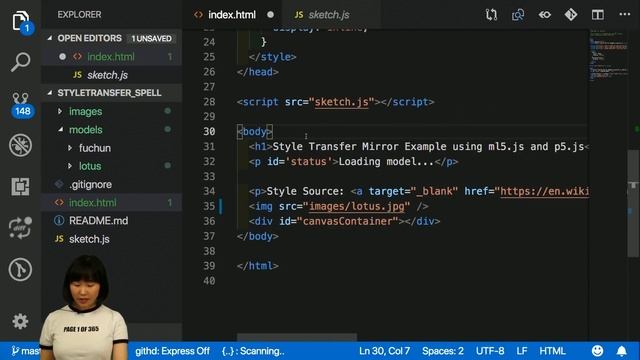The width and height of the screenshot is (640, 360).
Task: Click the closing </html> tag on line 39
Action: (258, 266)
